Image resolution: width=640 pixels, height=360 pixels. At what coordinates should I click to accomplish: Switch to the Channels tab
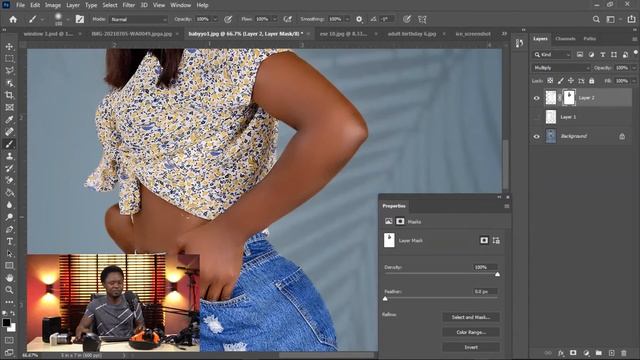coord(565,39)
